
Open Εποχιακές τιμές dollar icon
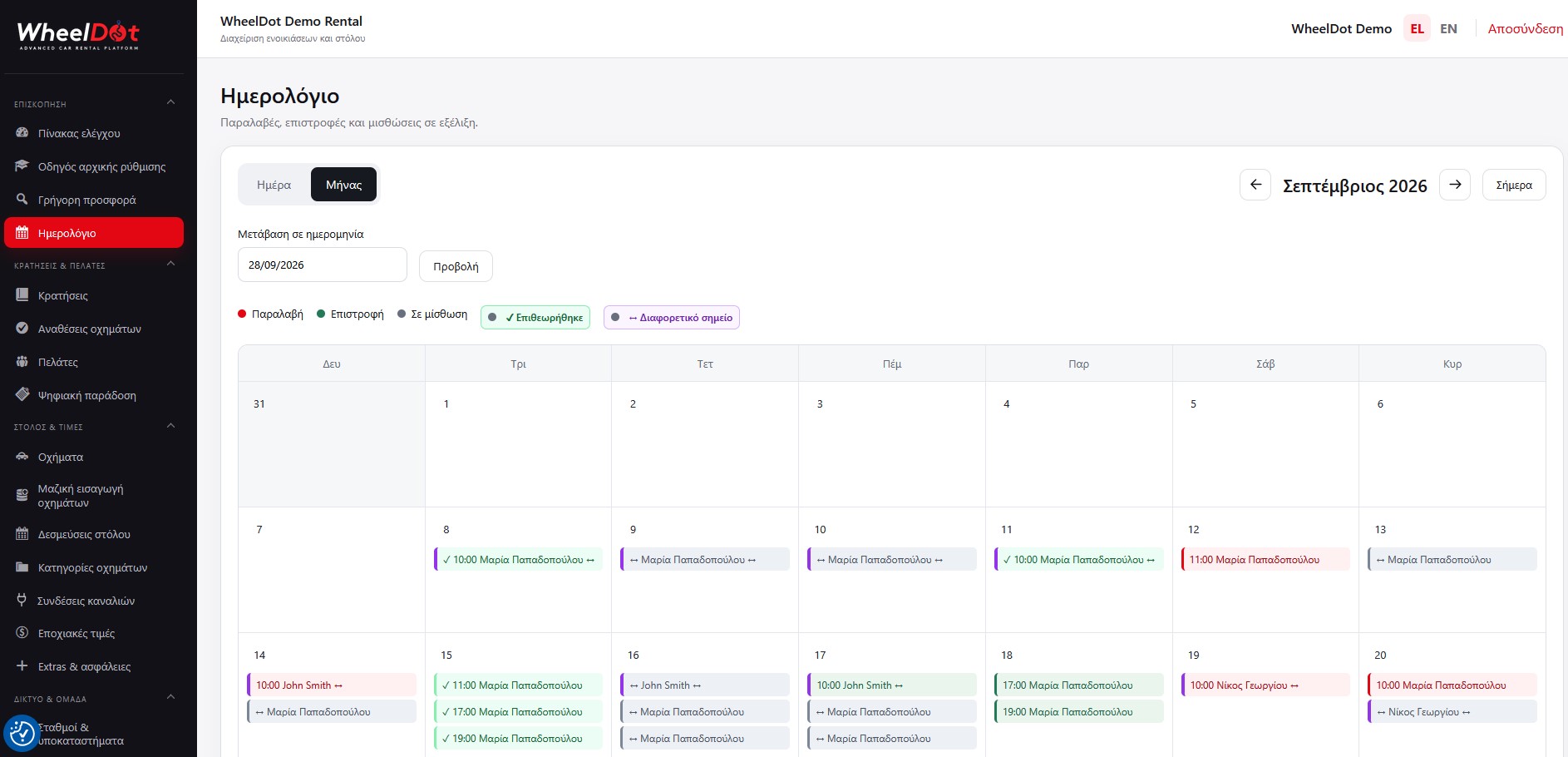pyautogui.click(x=22, y=633)
